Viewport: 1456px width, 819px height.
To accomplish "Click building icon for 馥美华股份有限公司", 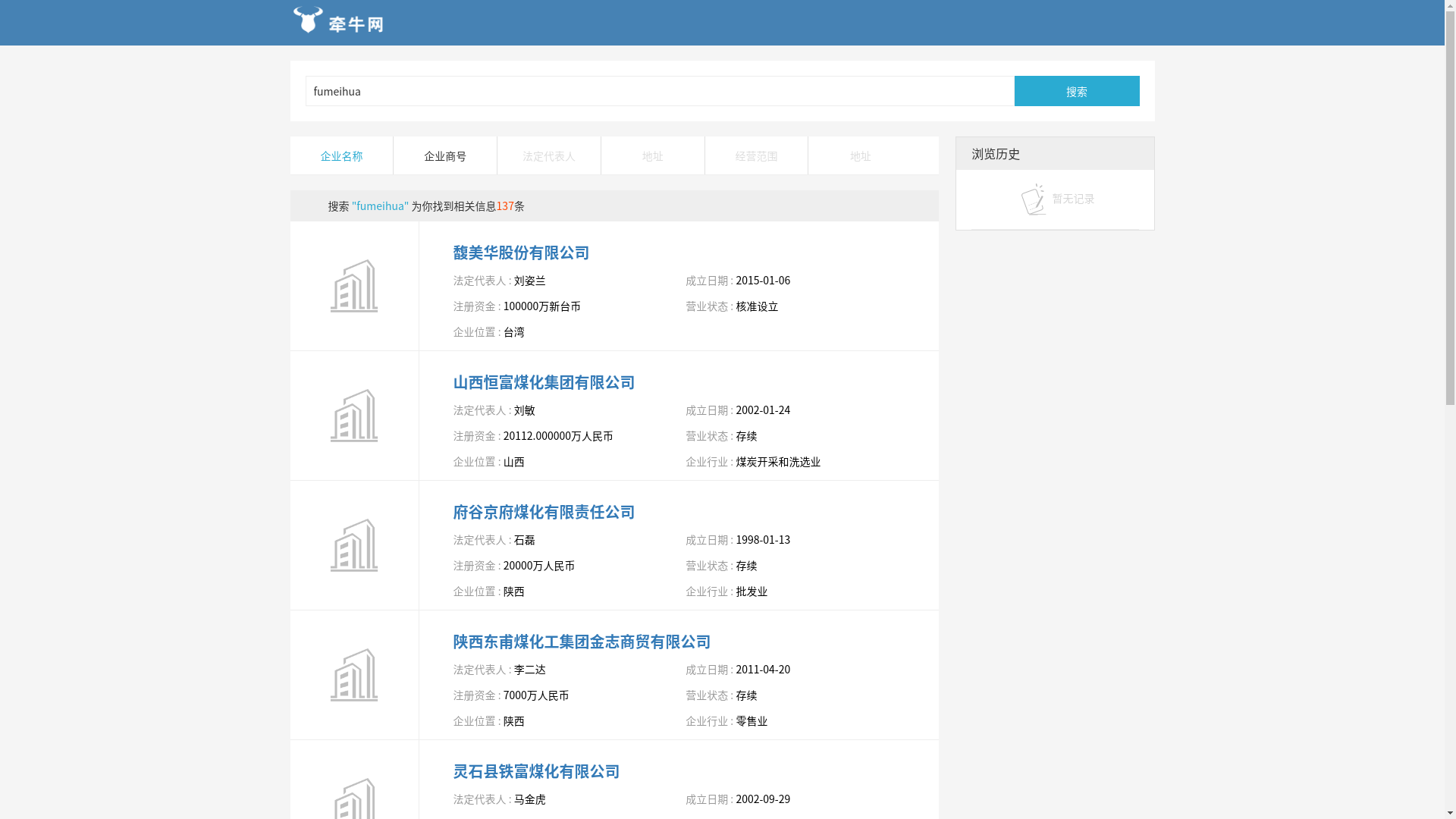I will tap(354, 286).
